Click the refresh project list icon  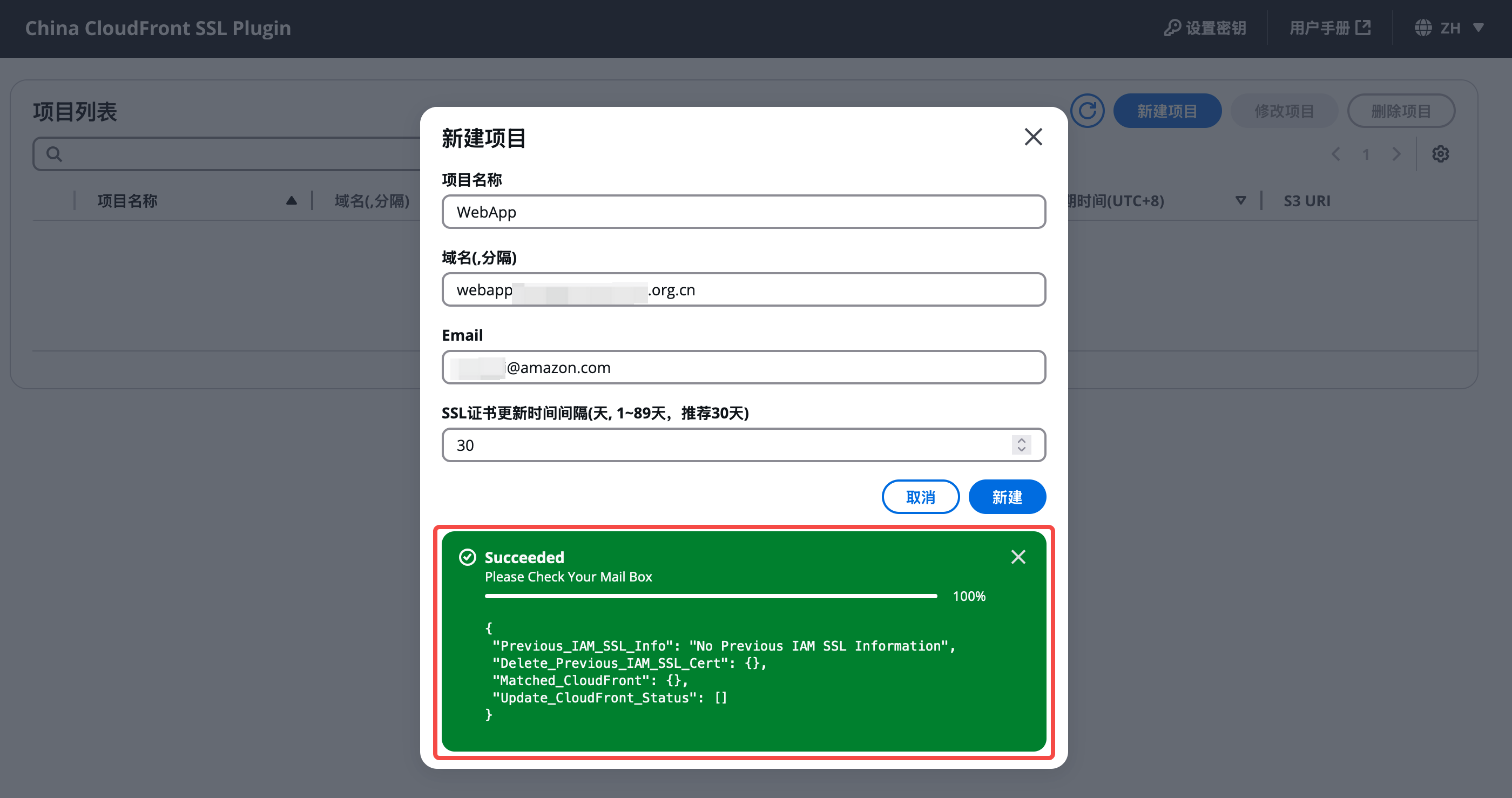click(x=1087, y=111)
